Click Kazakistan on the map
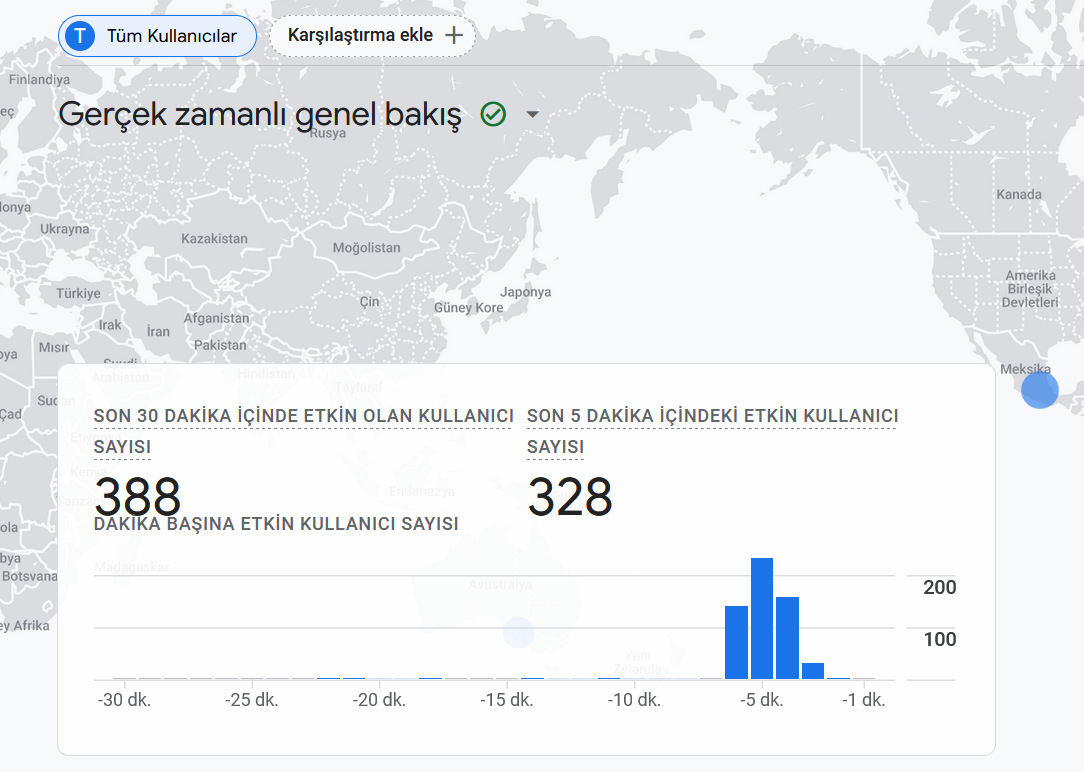 pos(214,238)
